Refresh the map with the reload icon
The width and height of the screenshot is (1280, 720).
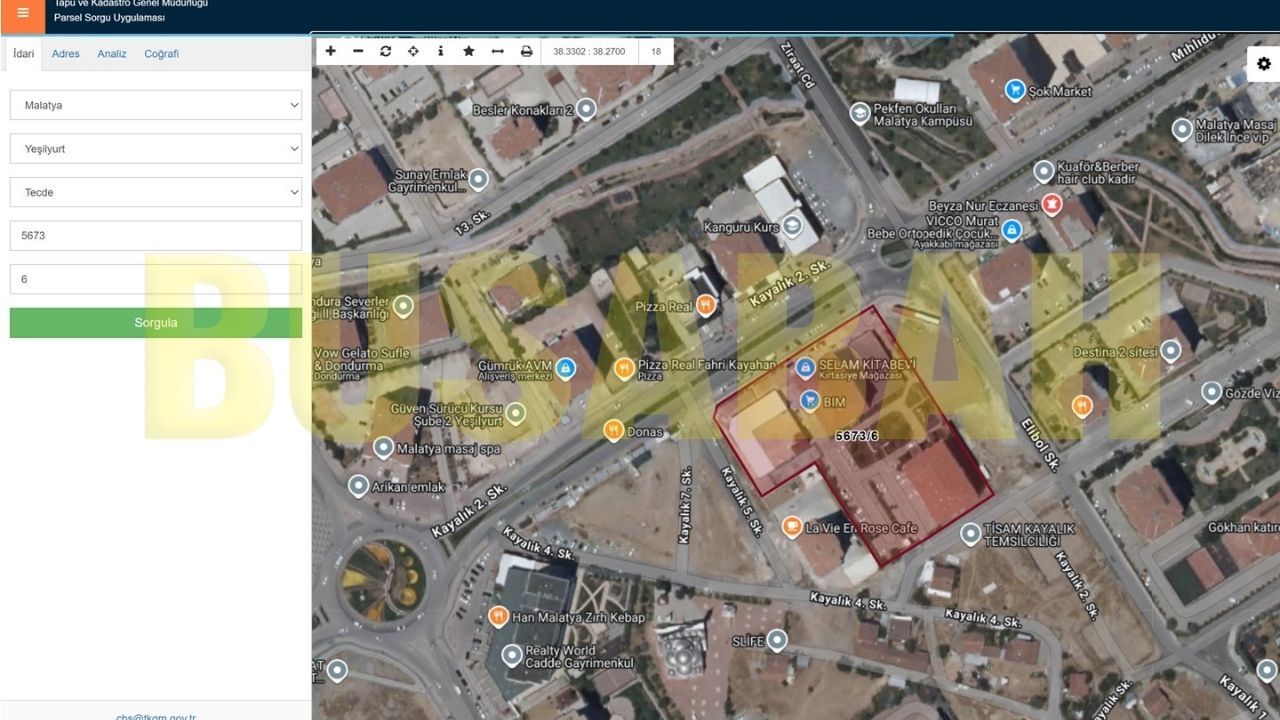pyautogui.click(x=386, y=51)
